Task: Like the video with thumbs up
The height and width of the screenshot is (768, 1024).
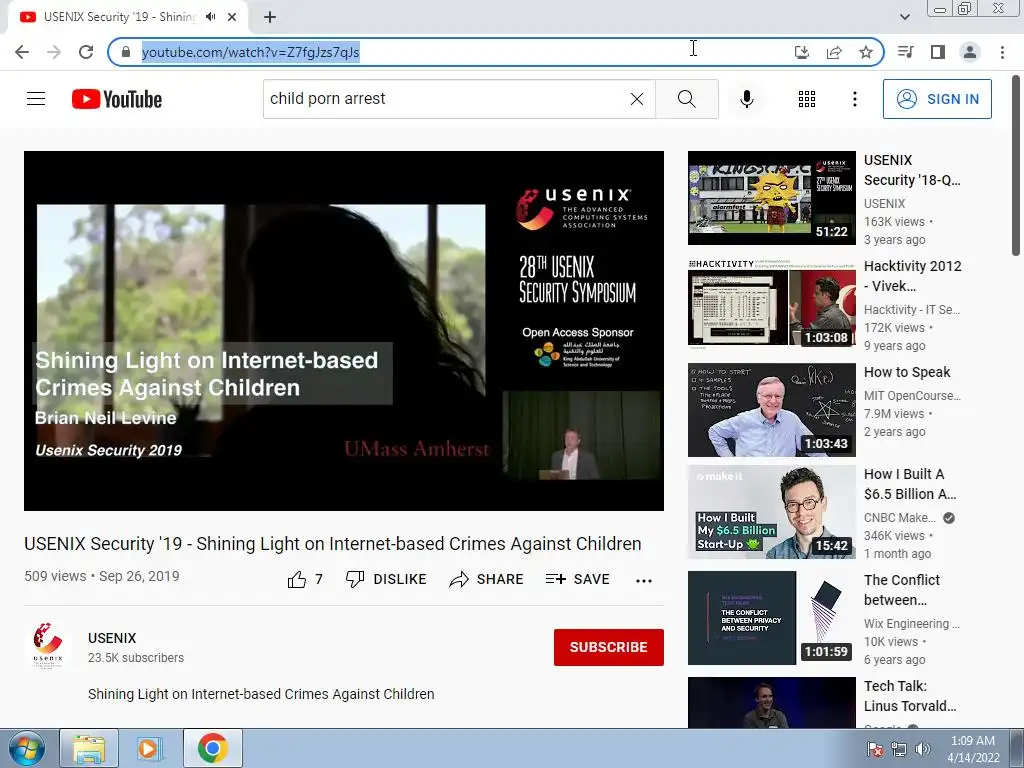Action: pos(305,579)
